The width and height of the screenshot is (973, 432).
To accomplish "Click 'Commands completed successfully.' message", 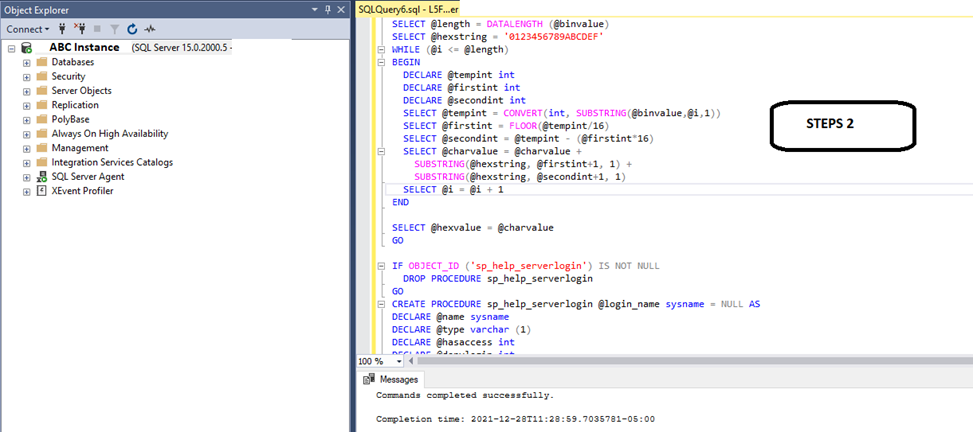I will 465,395.
